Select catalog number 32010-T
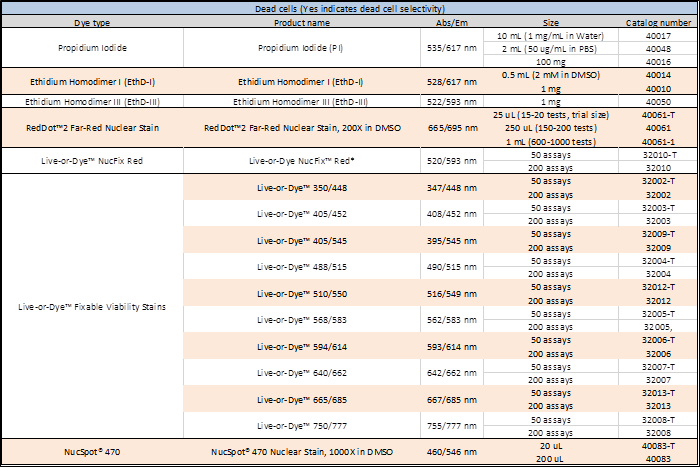Image resolution: width=700 pixels, height=467 pixels. (x=658, y=154)
